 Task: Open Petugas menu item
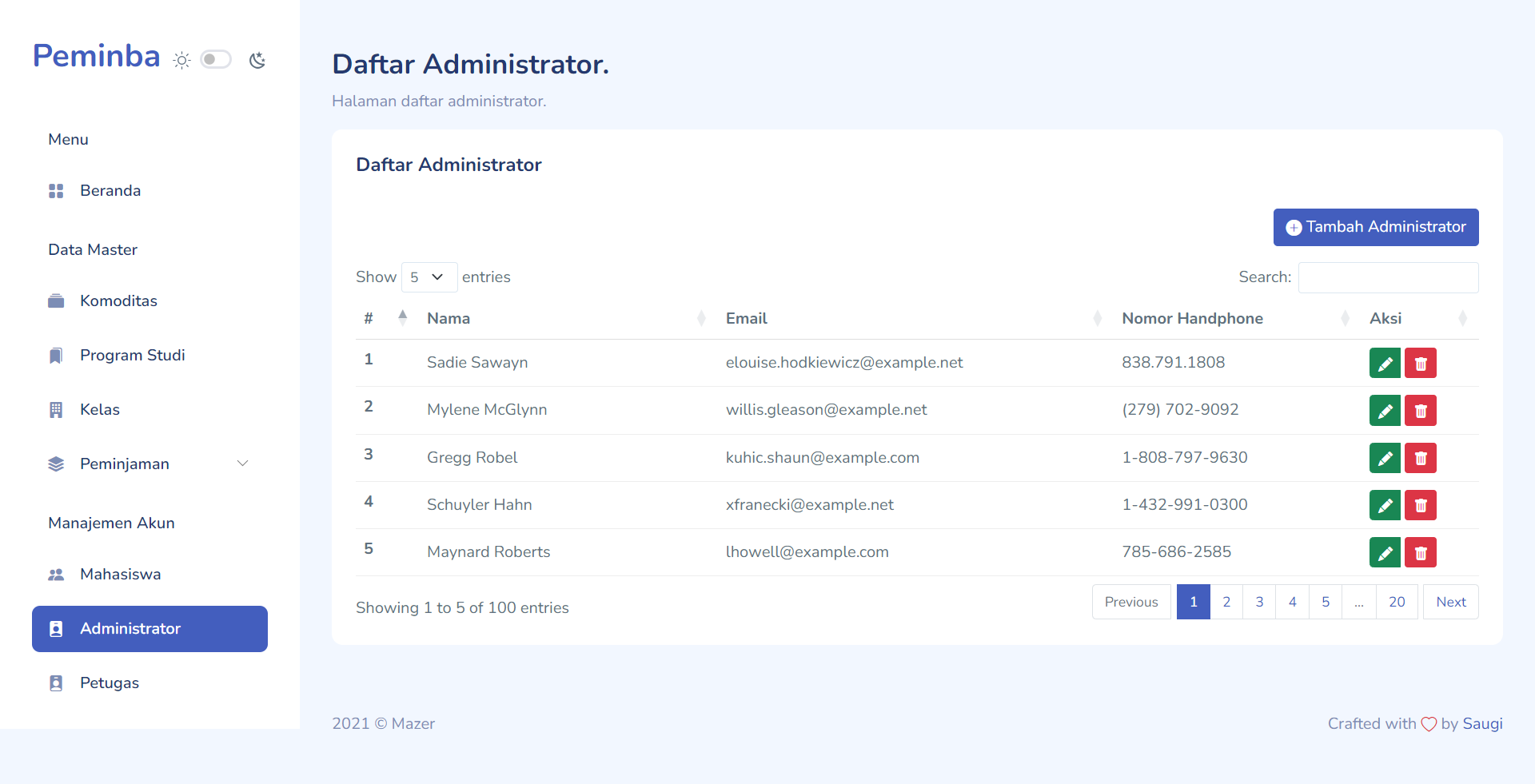pyautogui.click(x=150, y=683)
